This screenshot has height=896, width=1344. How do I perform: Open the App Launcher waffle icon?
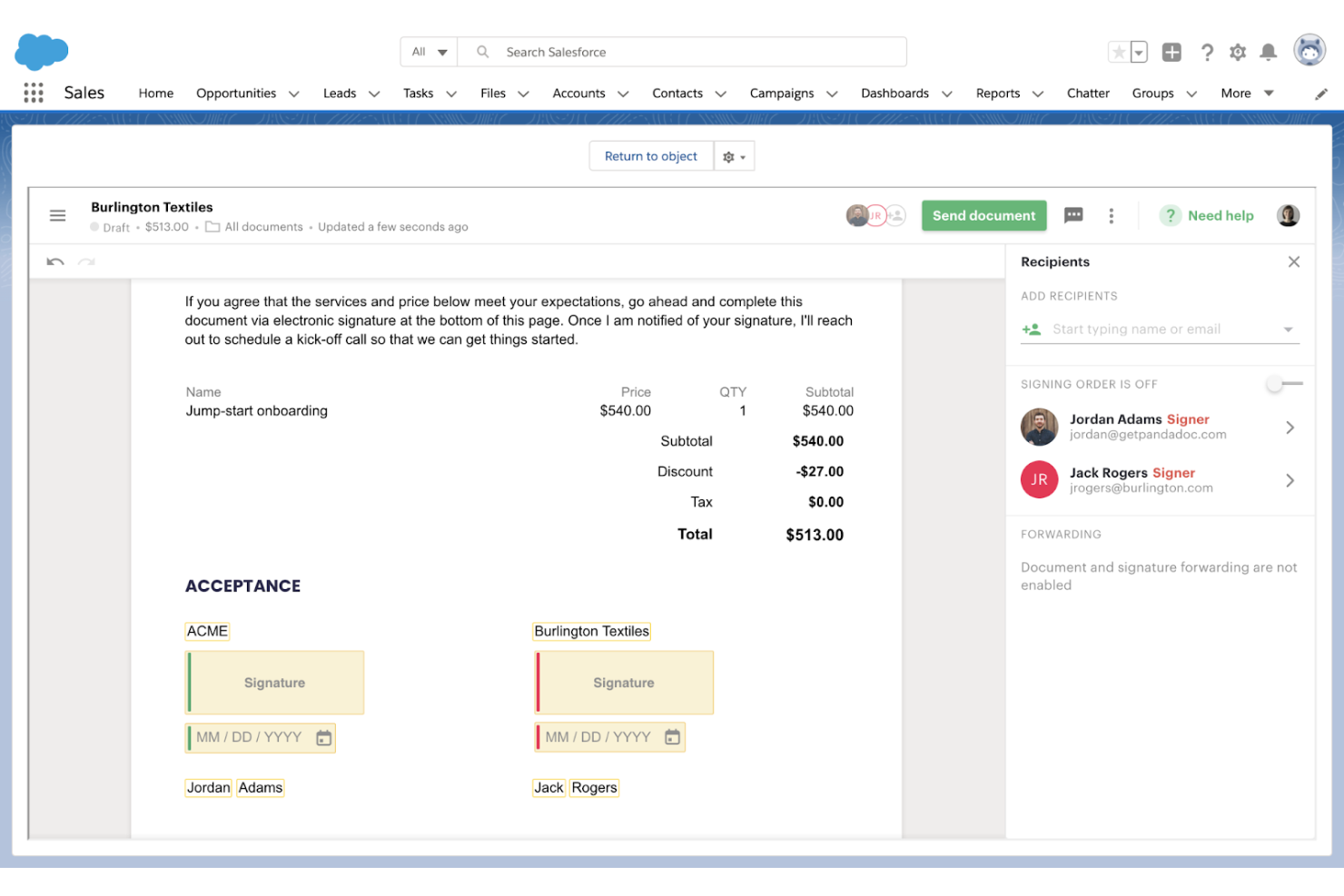tap(33, 93)
